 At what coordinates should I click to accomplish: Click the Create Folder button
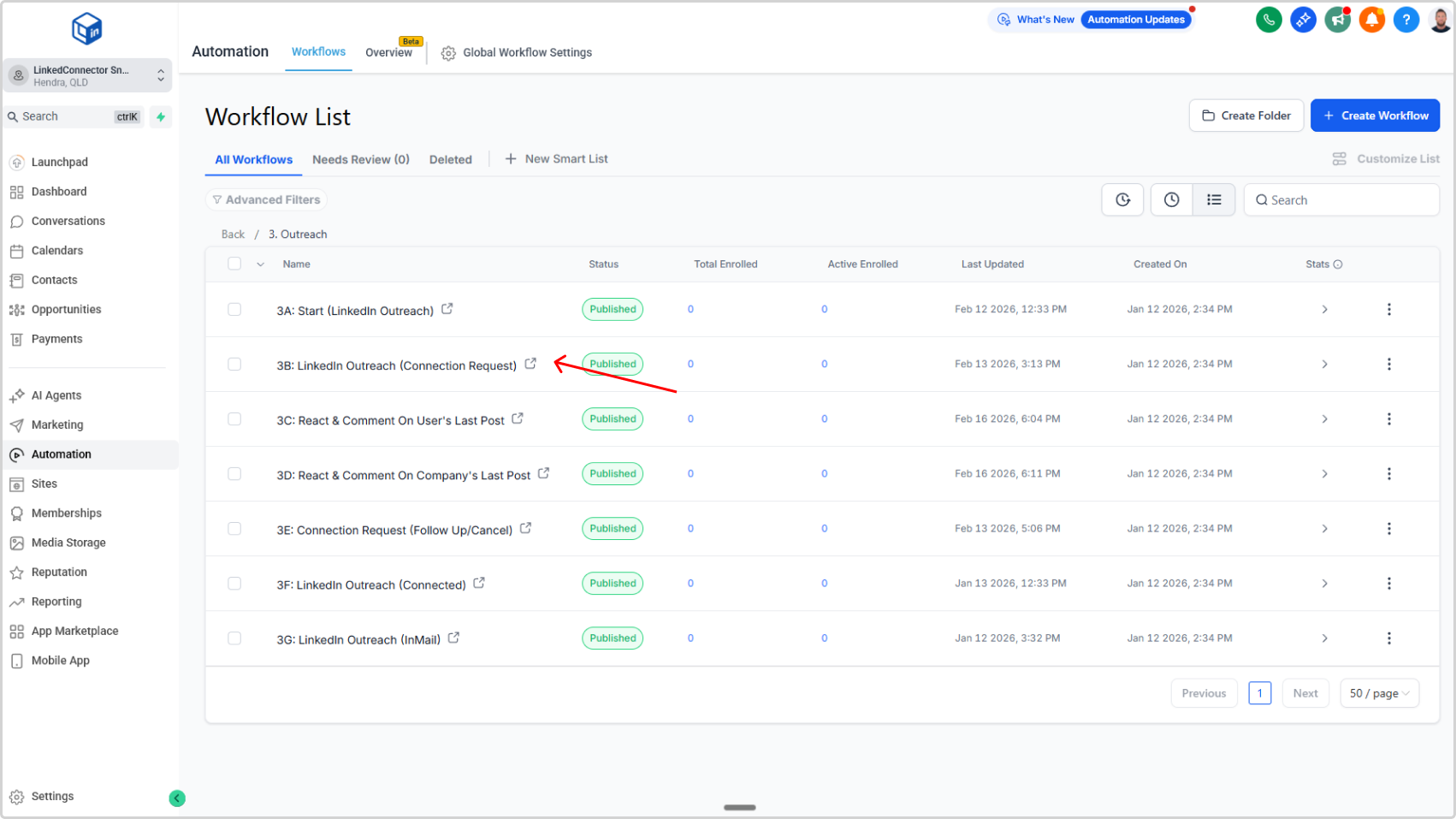point(1246,116)
